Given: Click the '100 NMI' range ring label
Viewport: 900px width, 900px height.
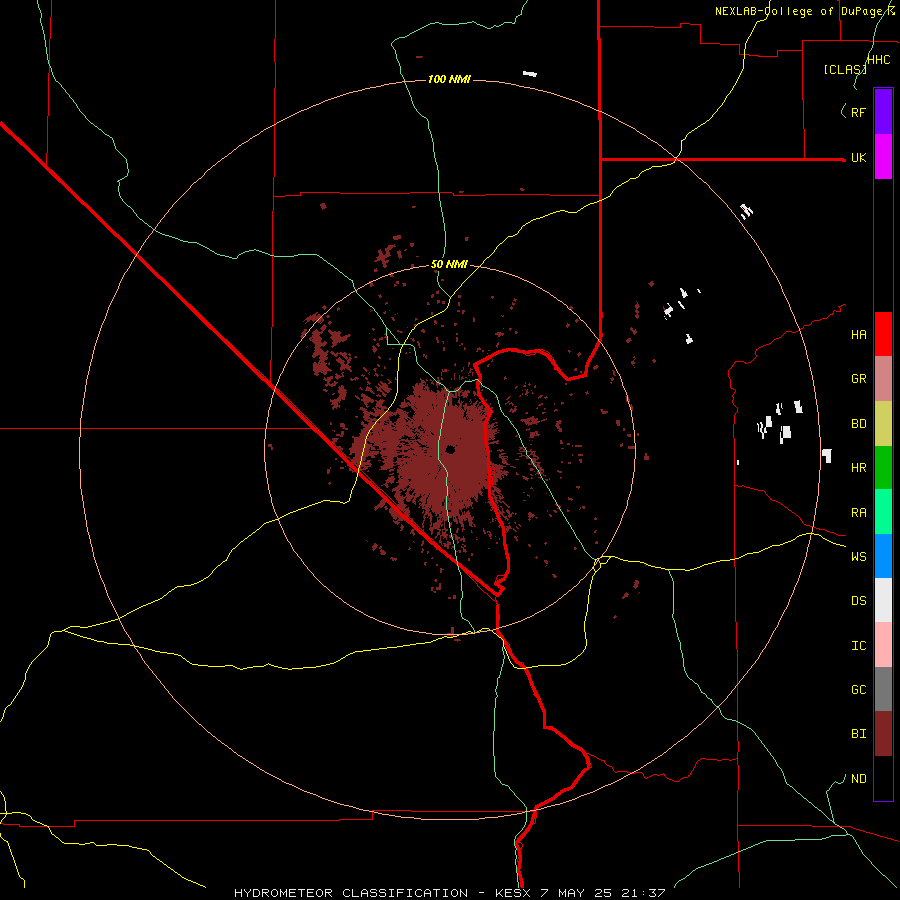Looking at the screenshot, I should pyautogui.click(x=449, y=79).
